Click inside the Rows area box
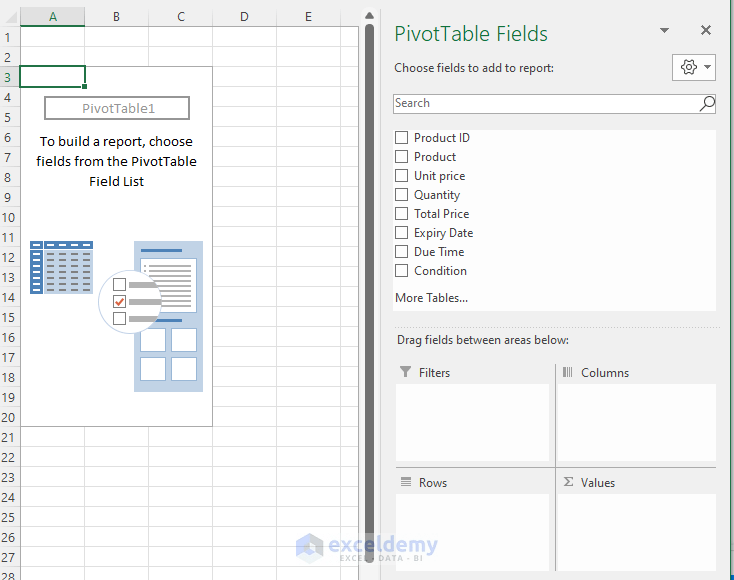 click(x=472, y=532)
